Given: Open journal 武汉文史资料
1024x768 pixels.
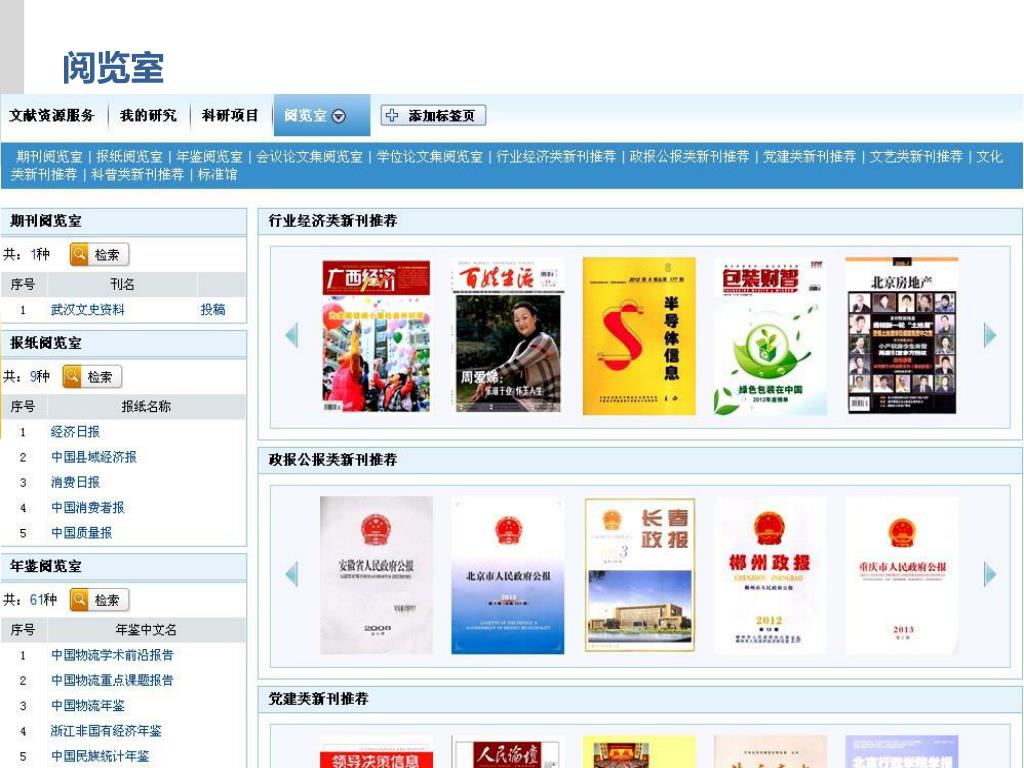Looking at the screenshot, I should 88,310.
